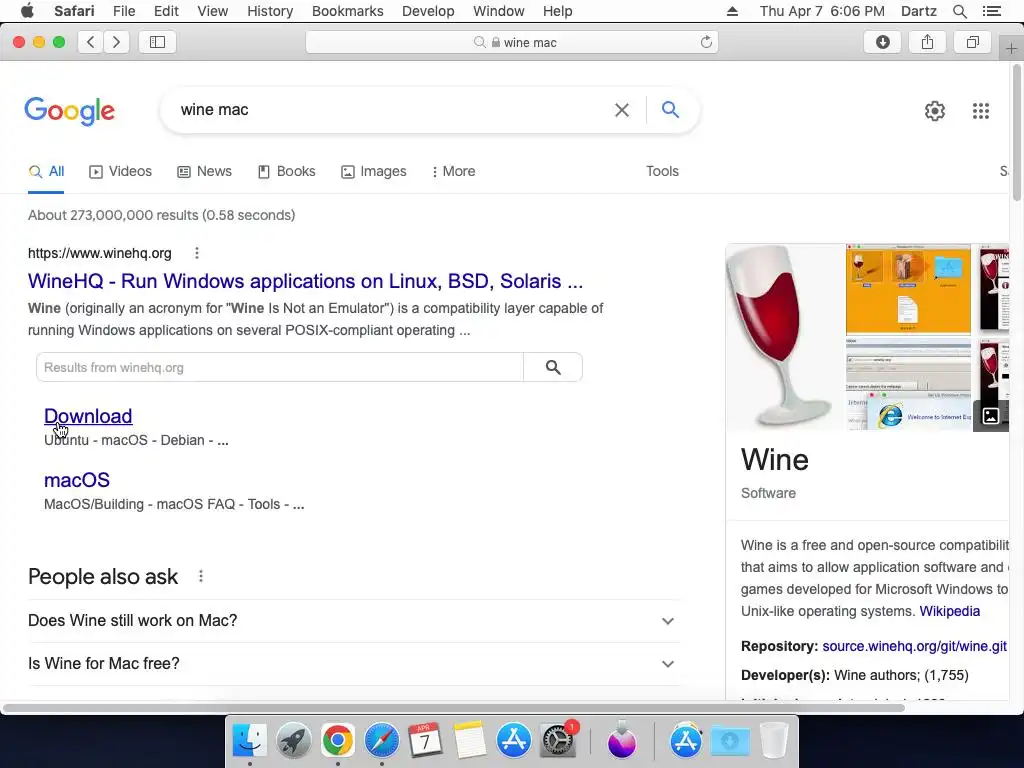Screen dimensions: 1024x768
Task: Launch Launchpad from the Dock
Action: point(293,740)
